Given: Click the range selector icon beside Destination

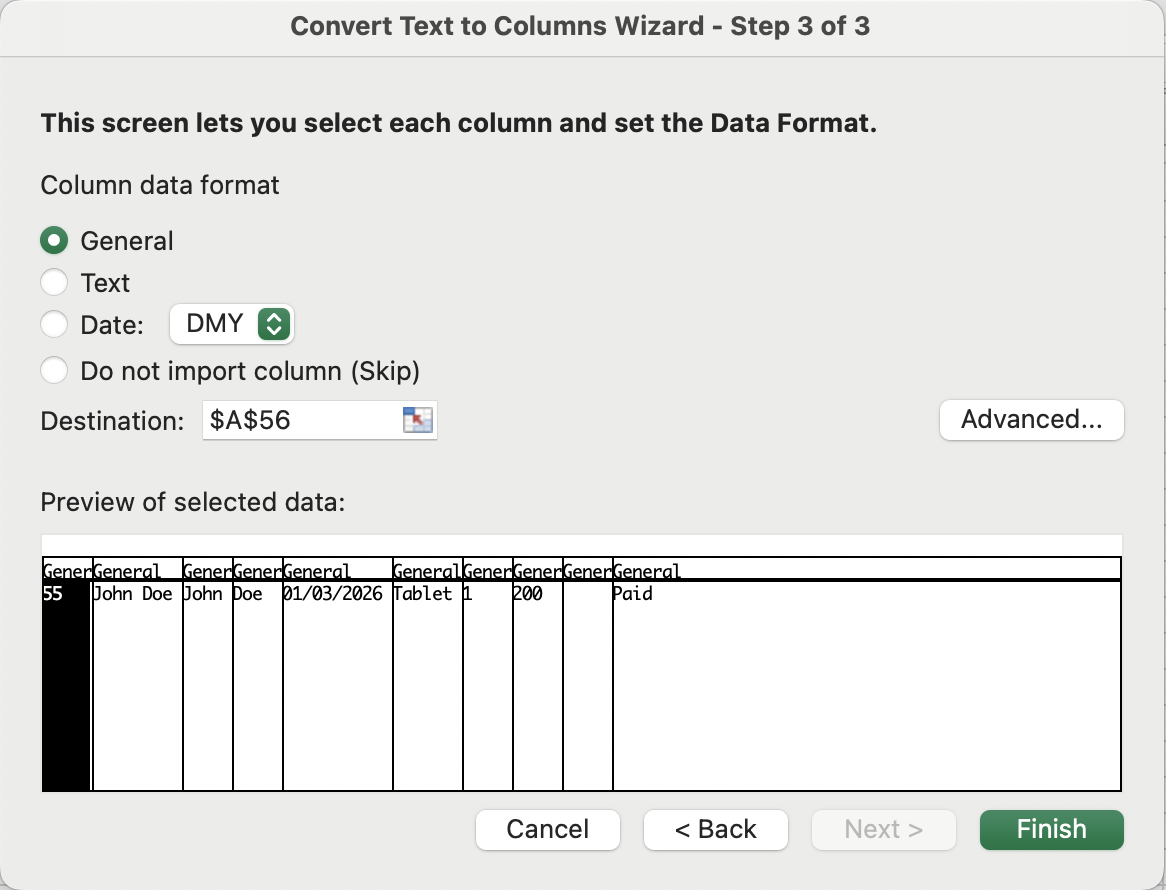Looking at the screenshot, I should [417, 420].
